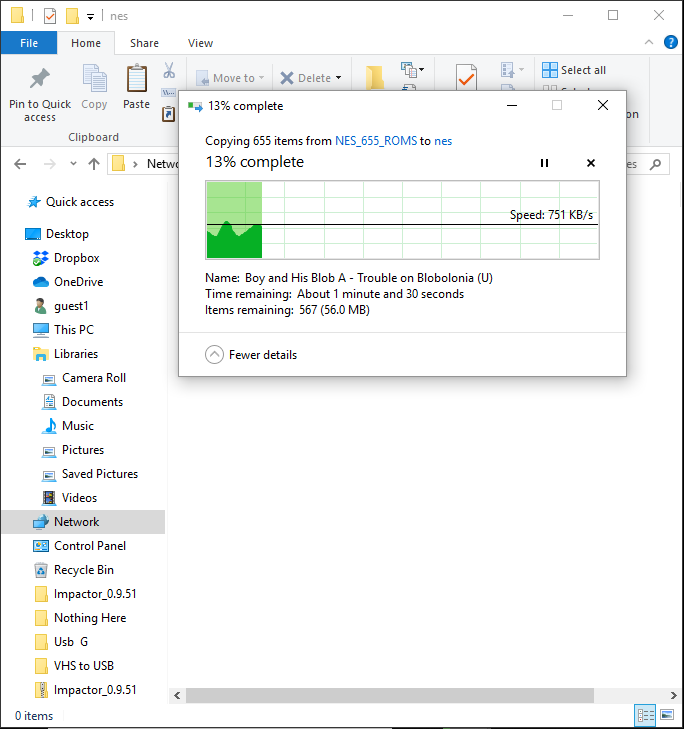This screenshot has width=684, height=729.
Task: Open the File menu tab
Action: 29,43
